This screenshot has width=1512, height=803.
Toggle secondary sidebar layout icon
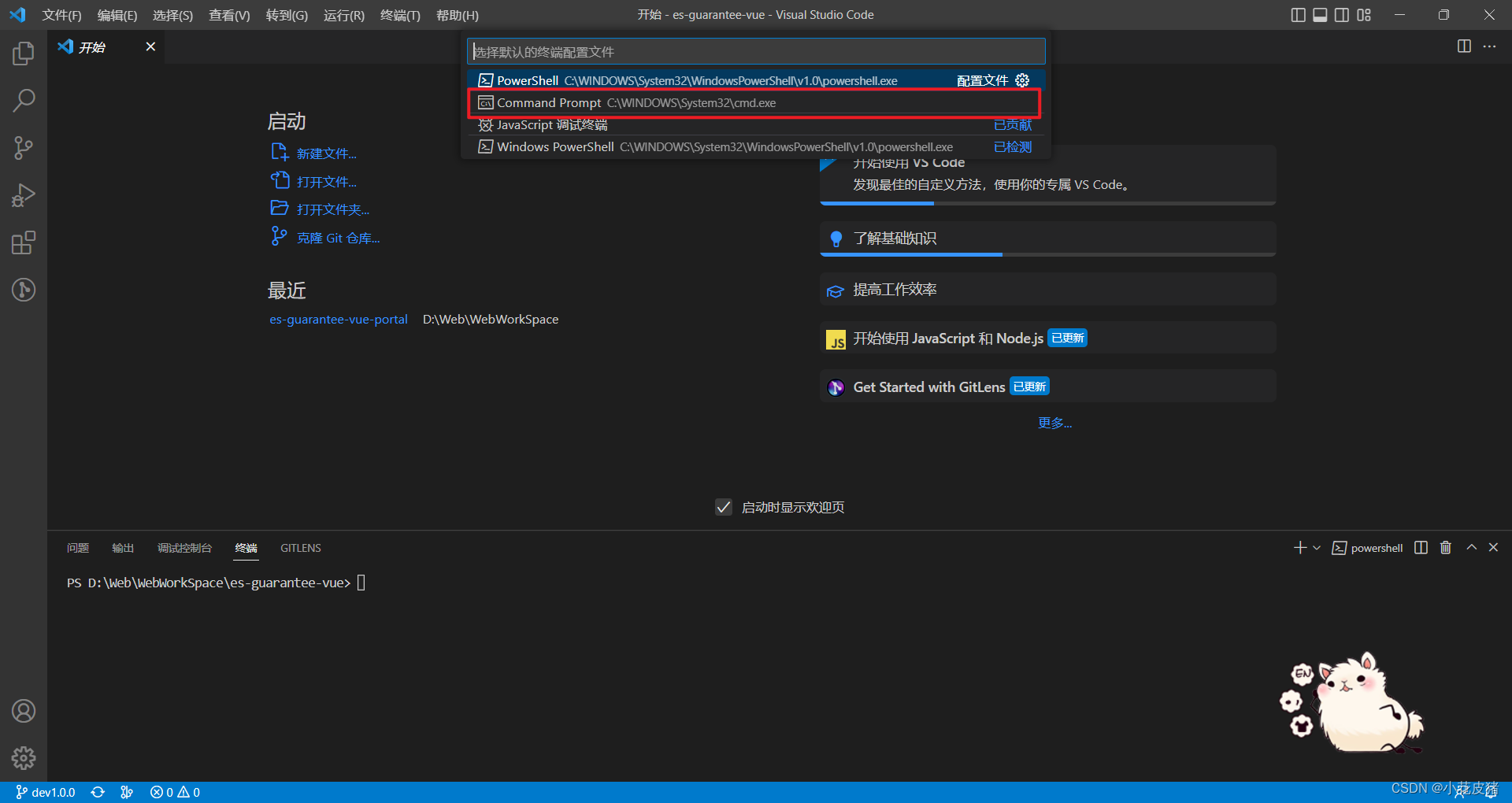[1342, 15]
